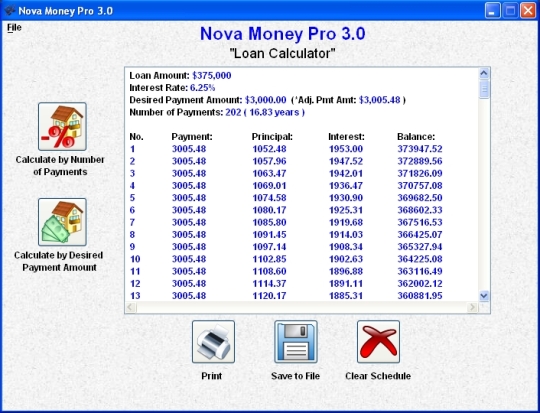This screenshot has height=413, width=540.
Task: Click the Principal column header
Action: pos(272,137)
